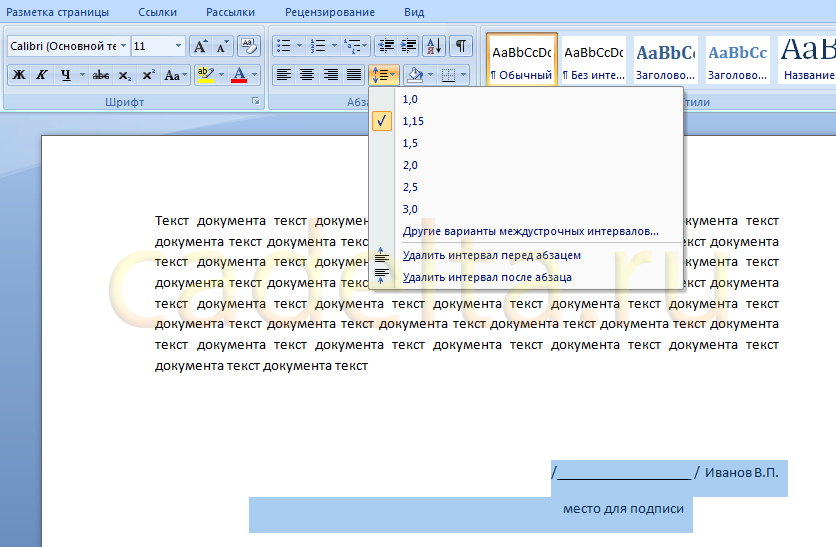Select line spacing 2,0
This screenshot has height=547, width=836.
tap(526, 165)
